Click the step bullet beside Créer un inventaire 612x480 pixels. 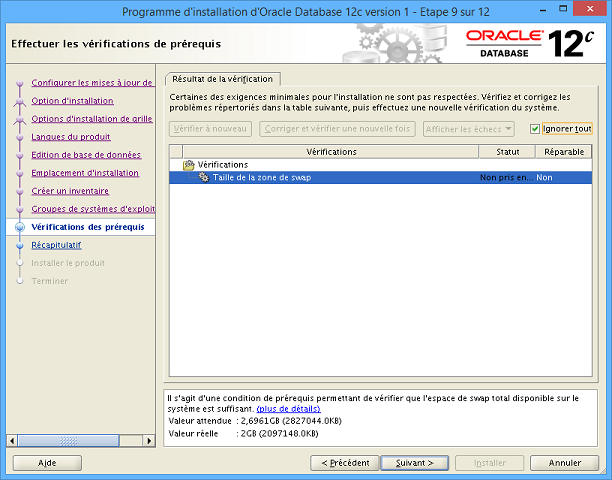[20, 191]
